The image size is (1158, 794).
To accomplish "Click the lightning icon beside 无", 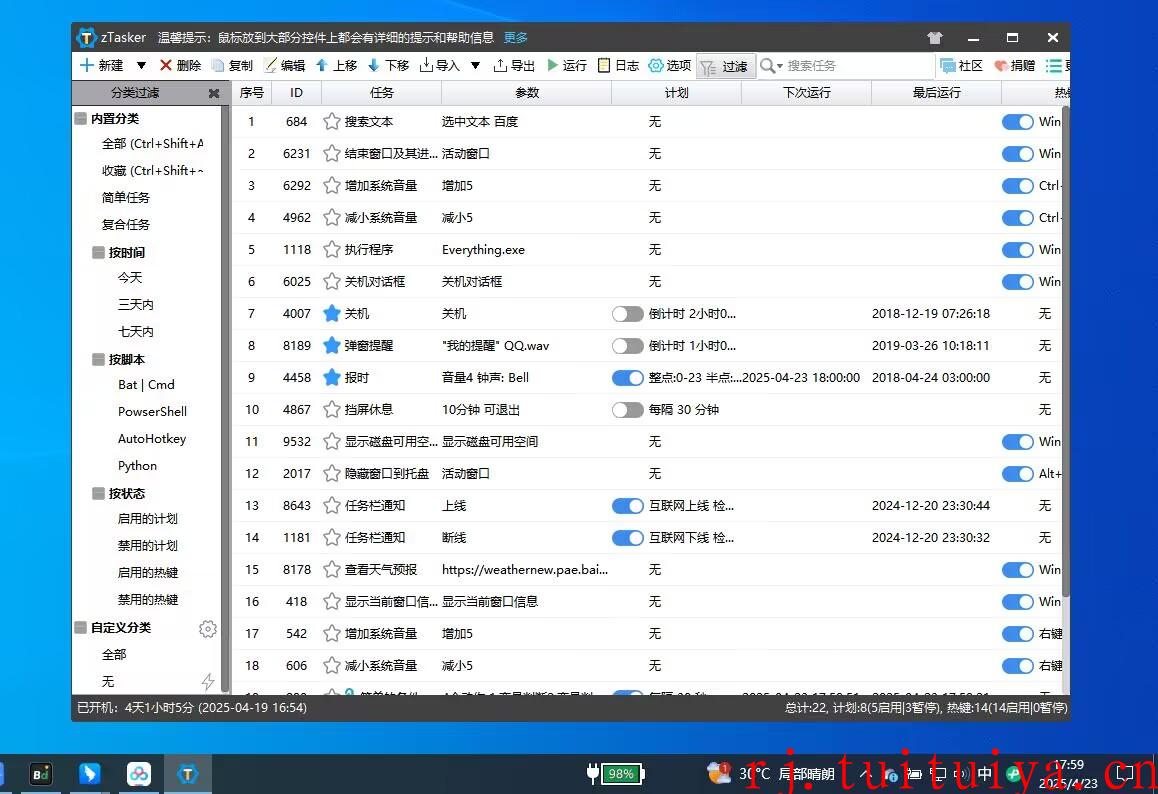I will pyautogui.click(x=208, y=681).
